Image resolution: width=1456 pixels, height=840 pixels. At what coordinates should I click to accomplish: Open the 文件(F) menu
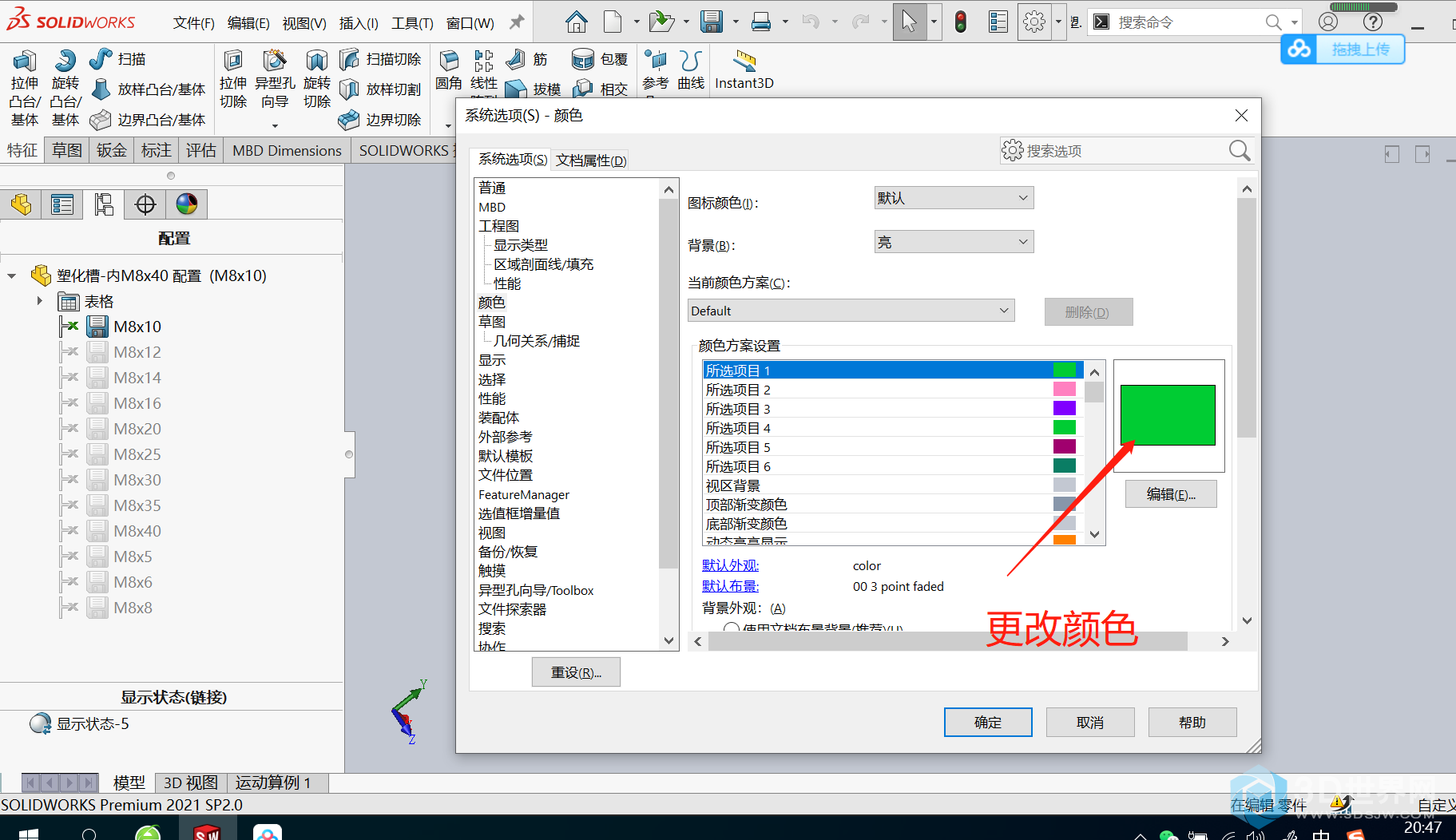[194, 23]
